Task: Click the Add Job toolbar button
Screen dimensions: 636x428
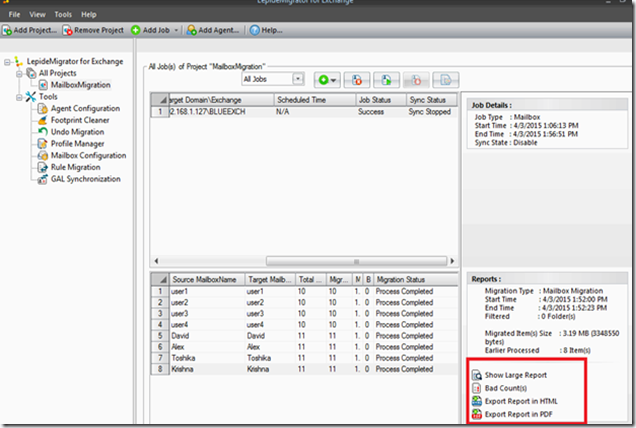Action: (x=150, y=30)
